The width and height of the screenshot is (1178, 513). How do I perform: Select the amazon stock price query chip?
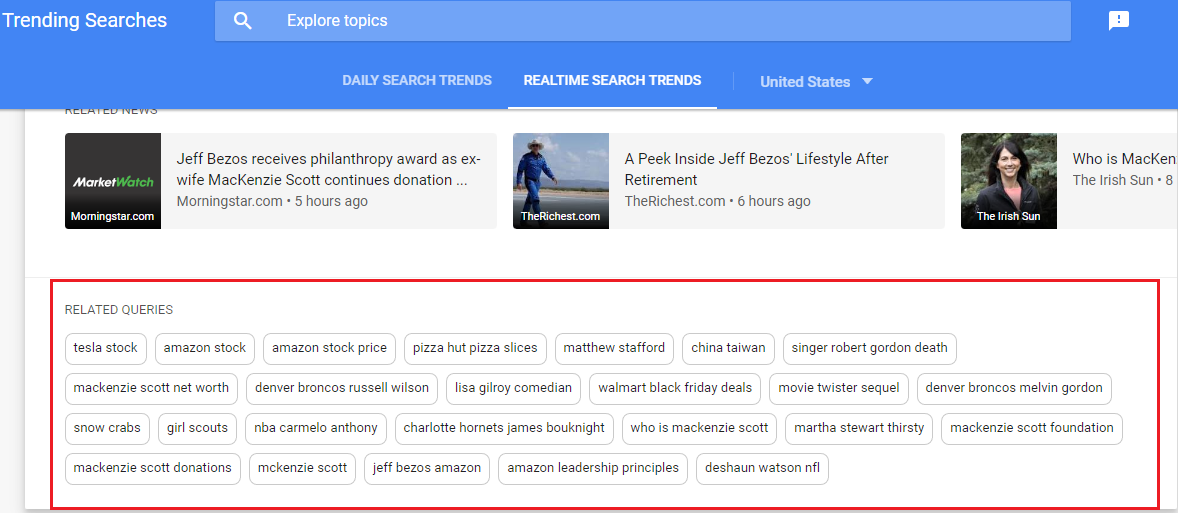(329, 348)
